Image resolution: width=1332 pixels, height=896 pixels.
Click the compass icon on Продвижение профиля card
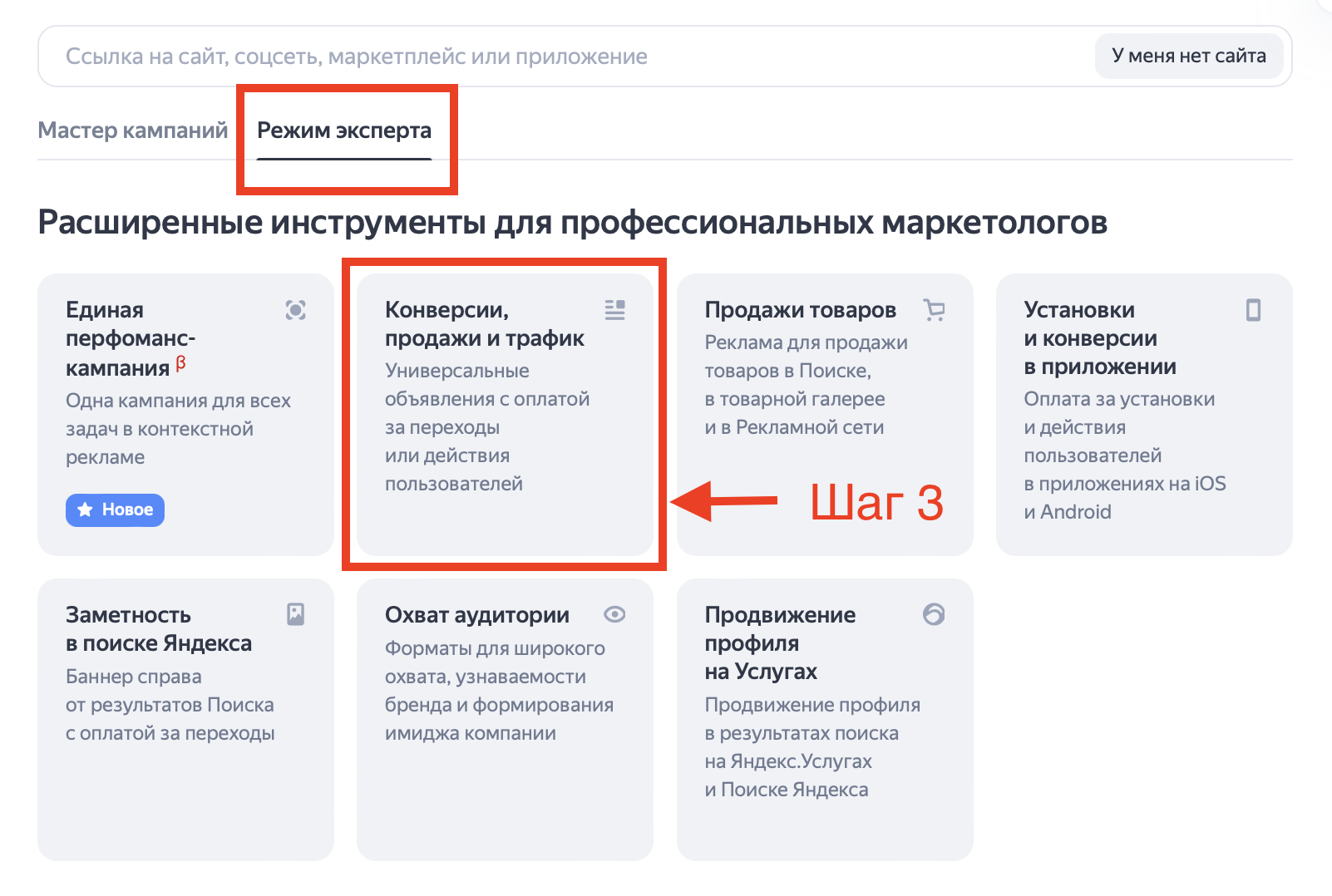(934, 615)
